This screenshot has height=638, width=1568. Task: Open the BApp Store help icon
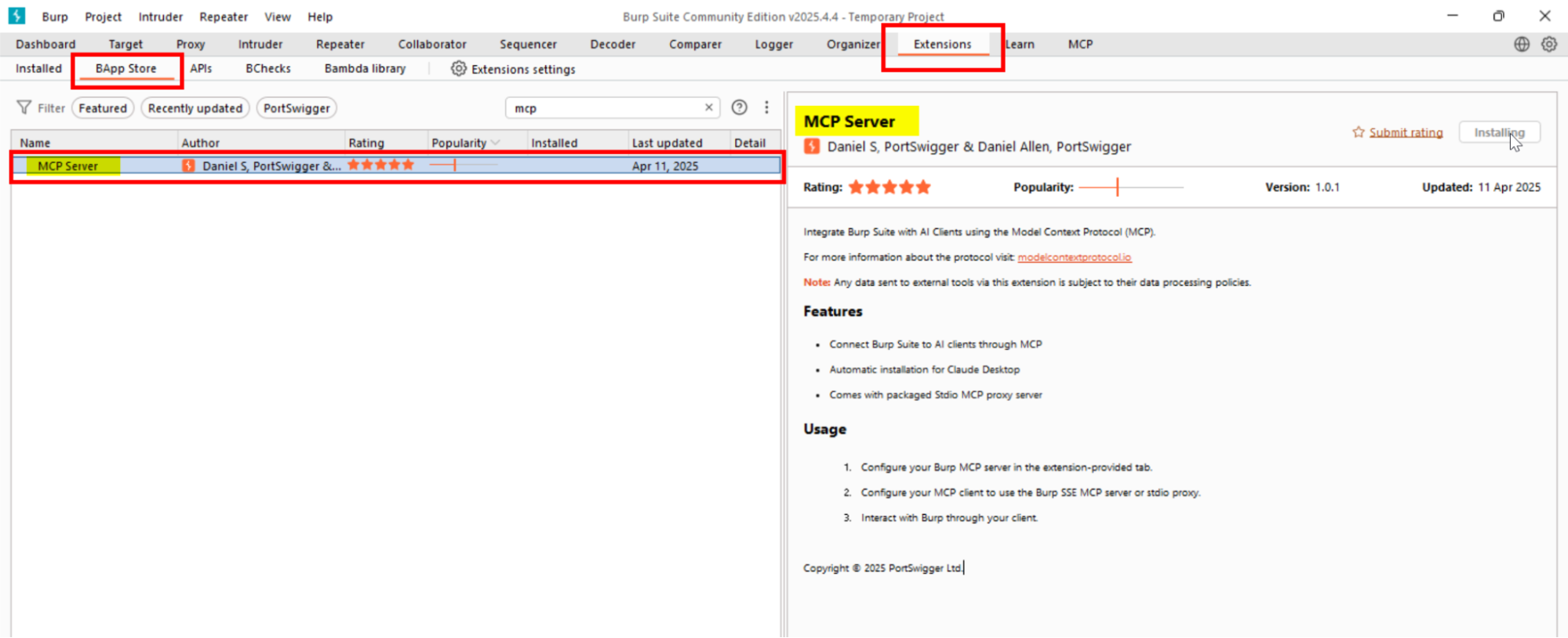pos(739,108)
